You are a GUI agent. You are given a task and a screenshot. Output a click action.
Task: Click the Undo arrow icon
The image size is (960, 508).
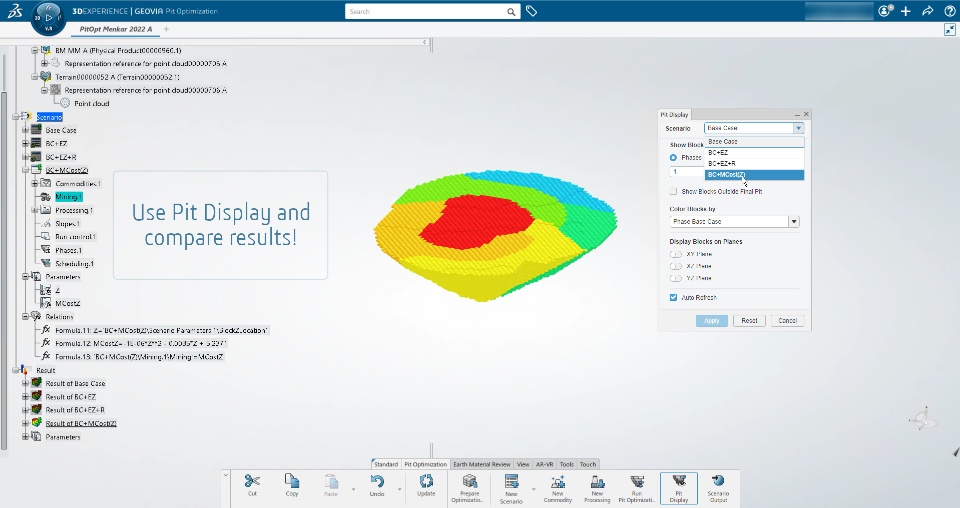point(377,481)
